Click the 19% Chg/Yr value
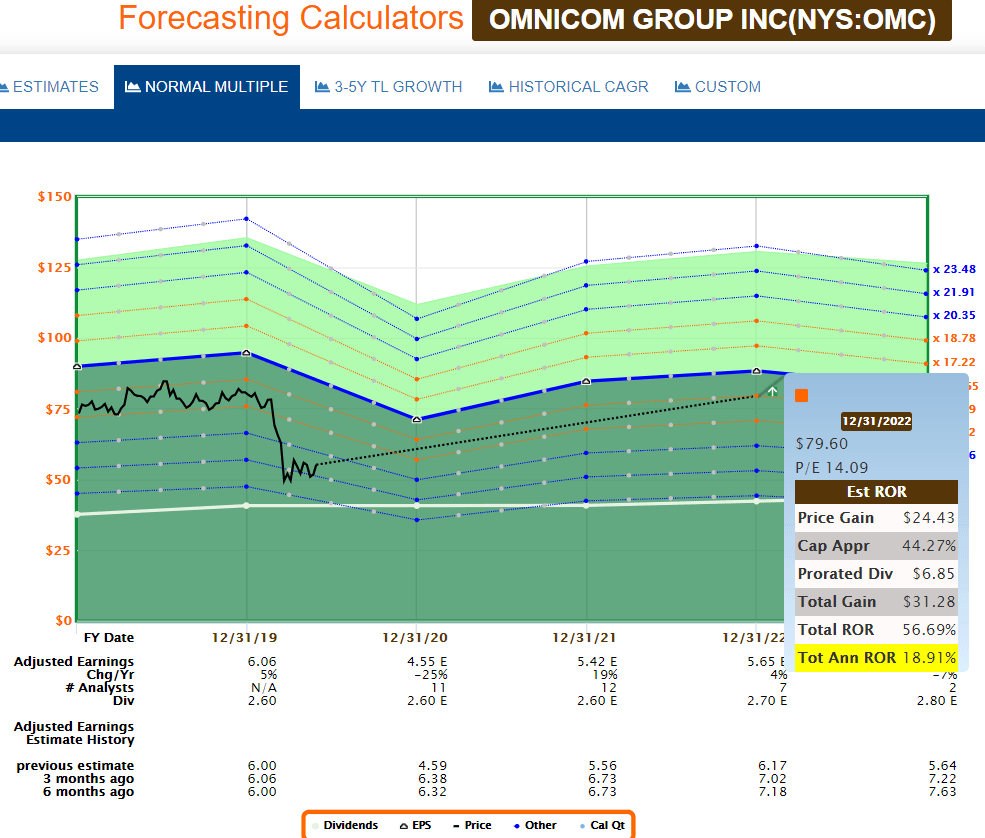The image size is (985, 838). (x=604, y=675)
